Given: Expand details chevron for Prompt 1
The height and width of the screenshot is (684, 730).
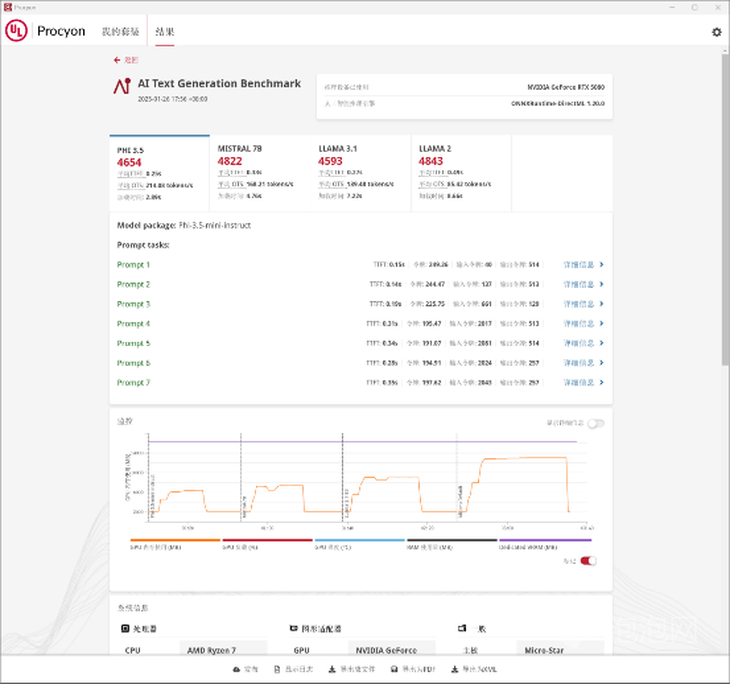Looking at the screenshot, I should pyautogui.click(x=601, y=265).
